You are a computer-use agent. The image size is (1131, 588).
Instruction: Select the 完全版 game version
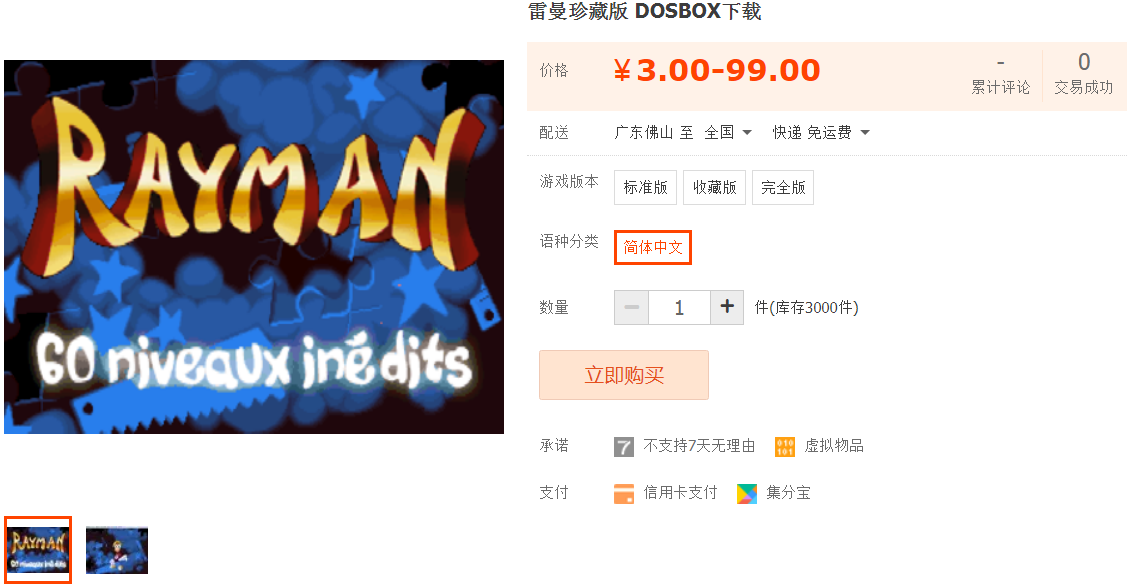(783, 188)
